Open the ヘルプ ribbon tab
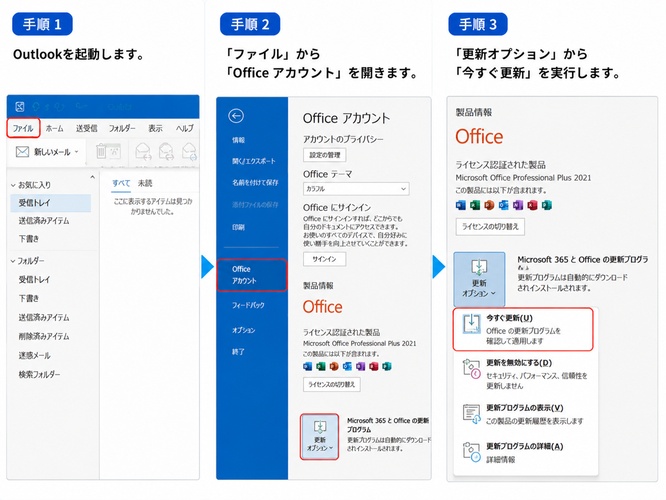666x500 pixels. (x=184, y=128)
